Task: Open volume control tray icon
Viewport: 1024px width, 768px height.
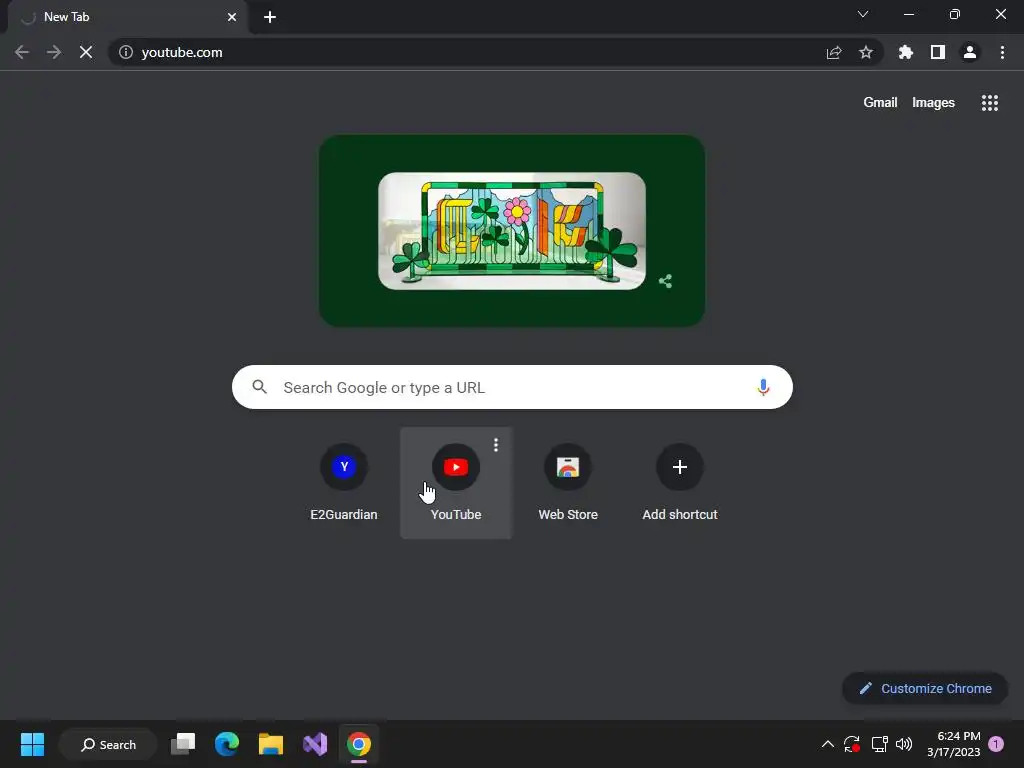Action: click(904, 744)
